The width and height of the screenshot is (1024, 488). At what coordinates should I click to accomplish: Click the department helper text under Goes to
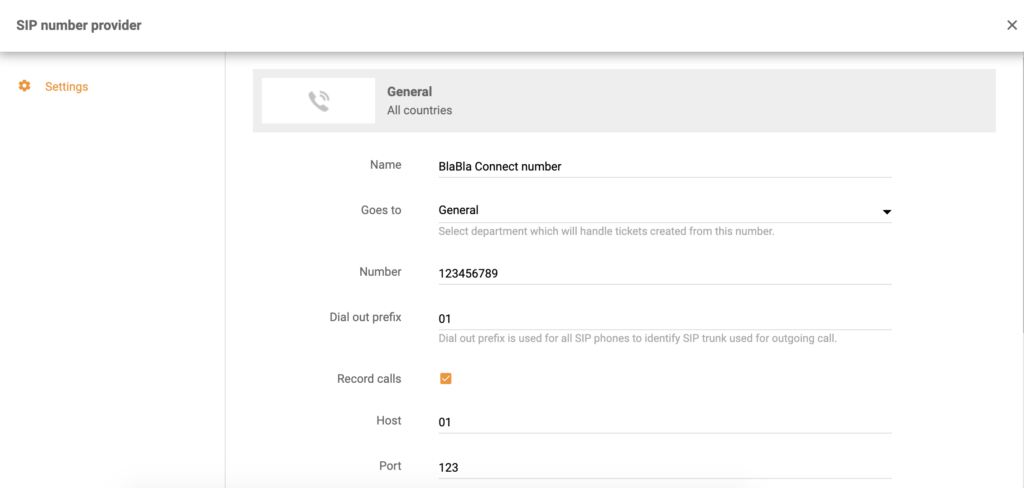tap(607, 232)
